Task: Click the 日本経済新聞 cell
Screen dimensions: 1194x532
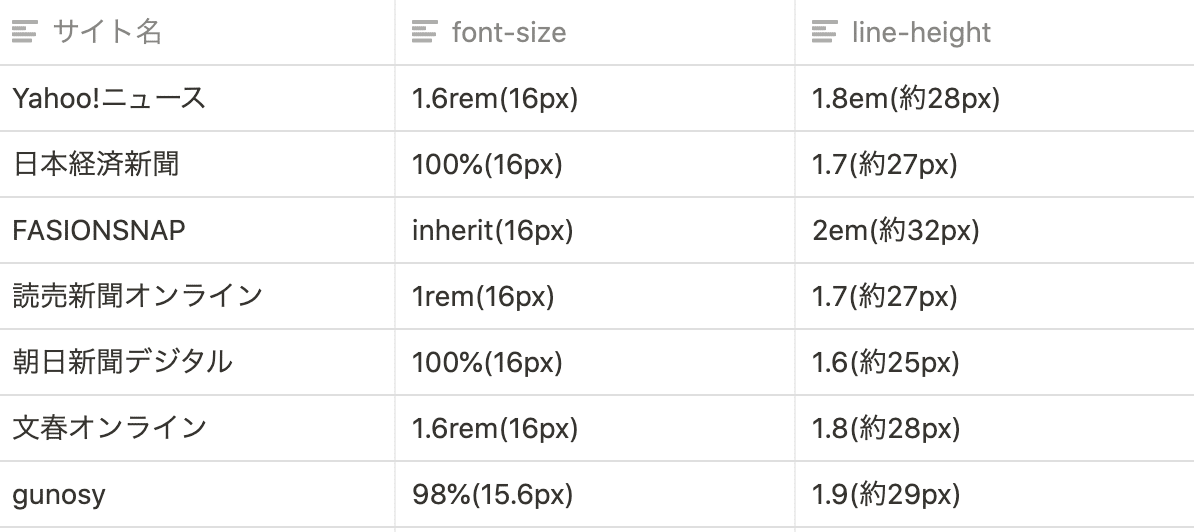Action: [96, 164]
